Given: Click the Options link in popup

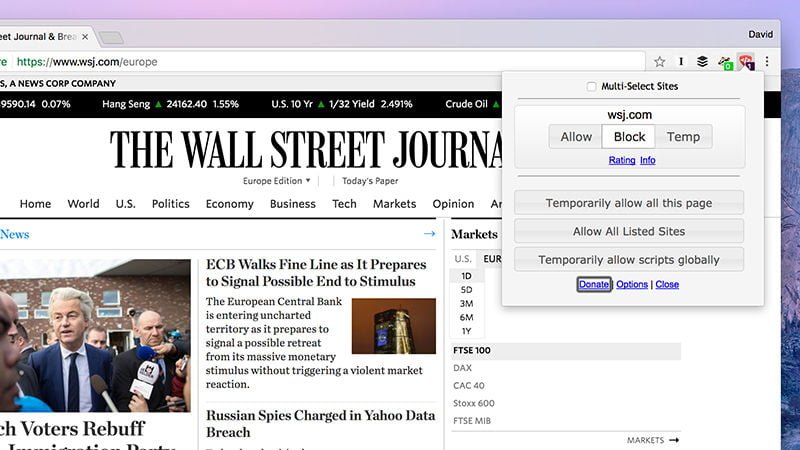Looking at the screenshot, I should 632,285.
